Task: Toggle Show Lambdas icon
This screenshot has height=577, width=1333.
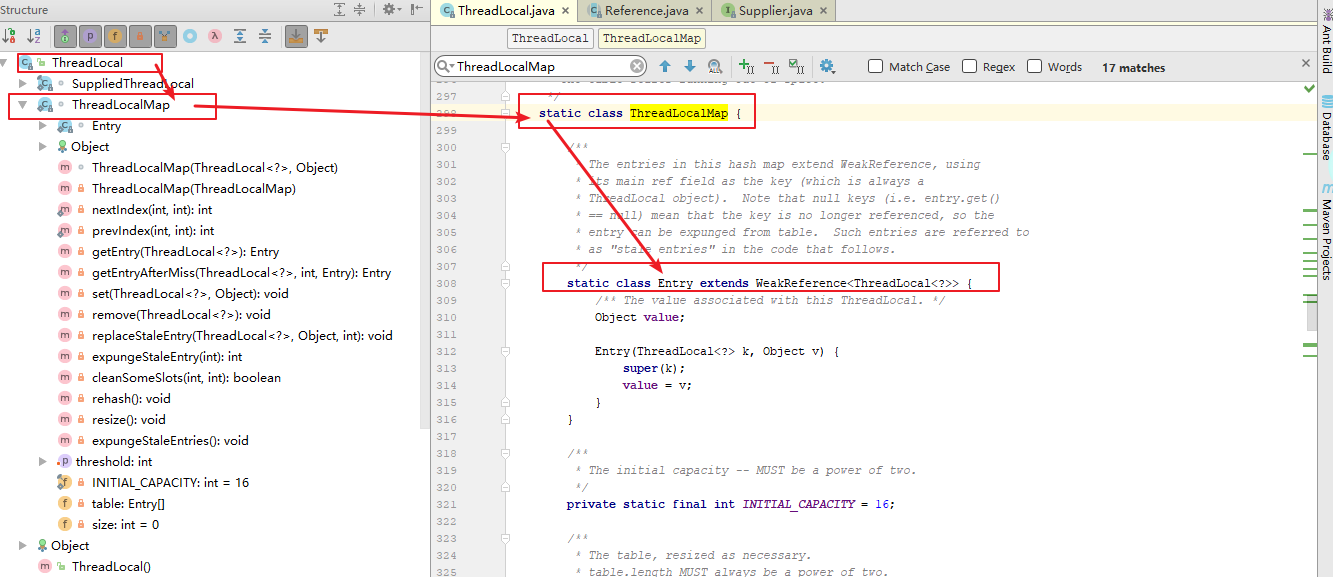Action: click(x=215, y=36)
